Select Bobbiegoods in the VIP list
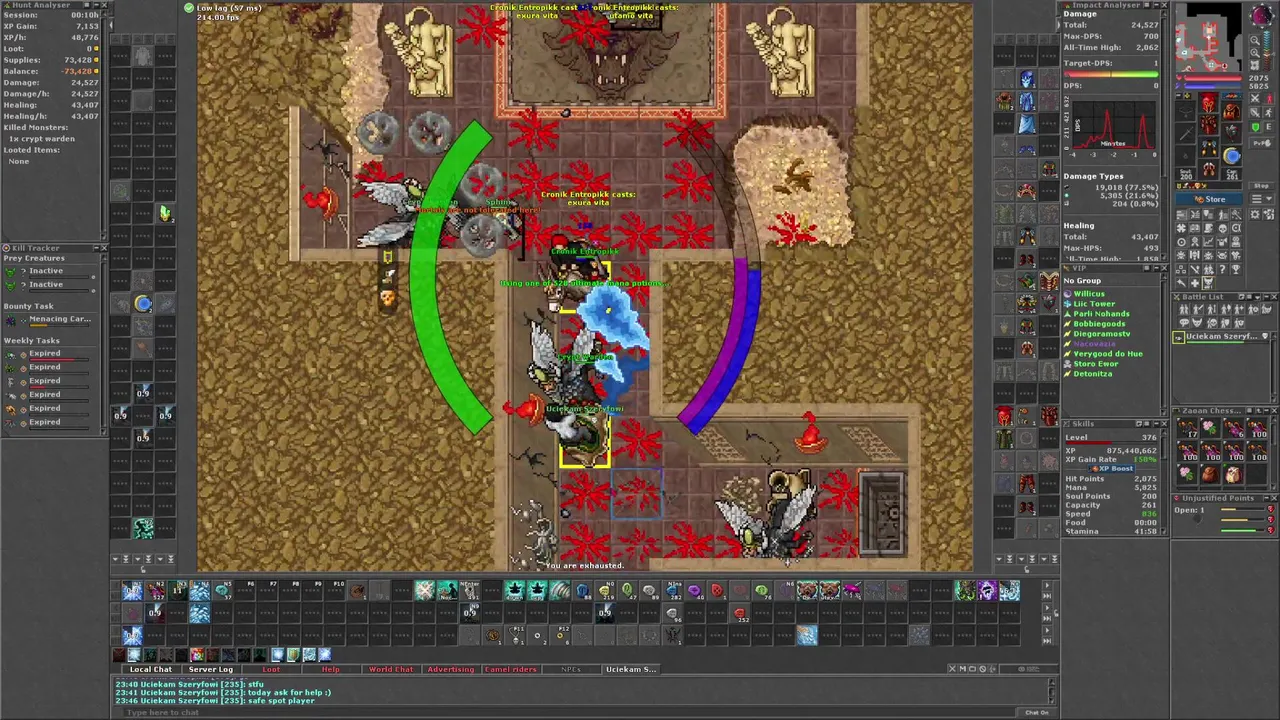Viewport: 1280px width, 720px height. tap(1099, 324)
